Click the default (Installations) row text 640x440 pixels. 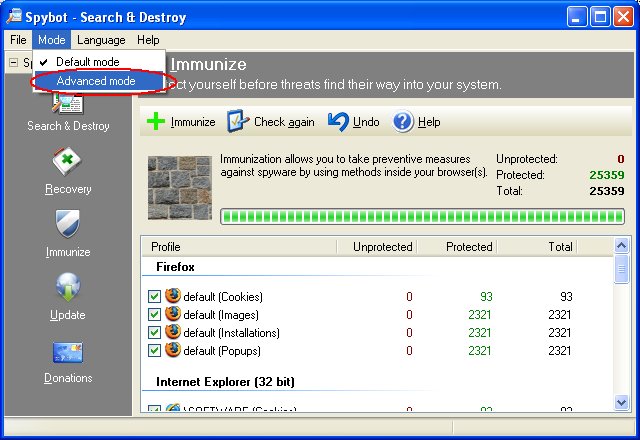click(x=231, y=333)
